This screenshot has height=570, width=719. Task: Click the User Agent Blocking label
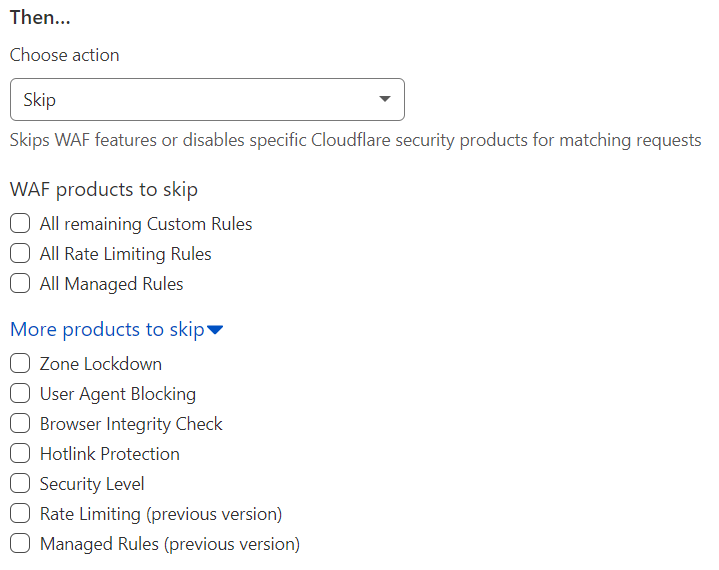(117, 394)
